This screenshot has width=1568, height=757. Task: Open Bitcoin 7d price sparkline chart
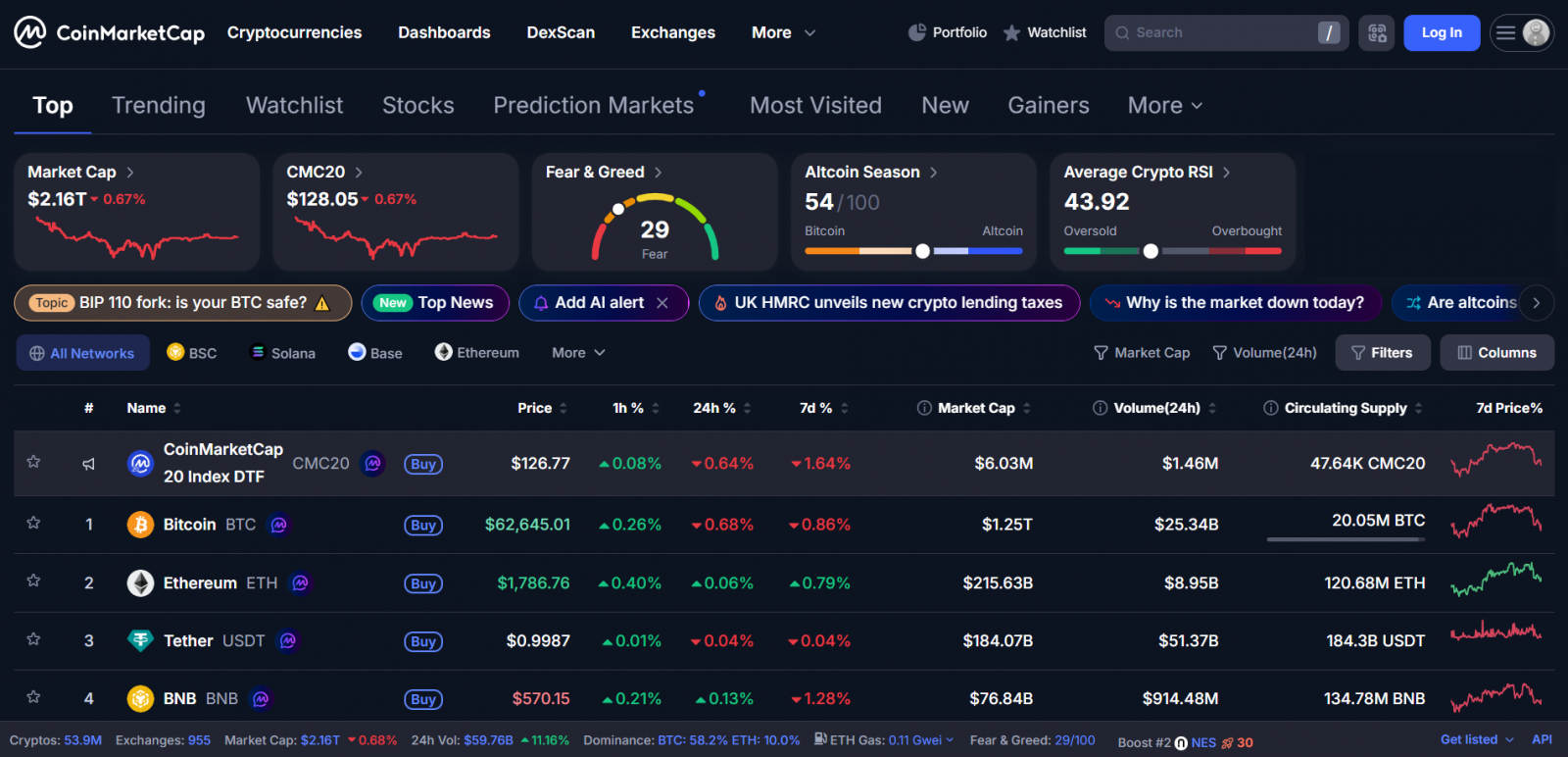point(1496,521)
